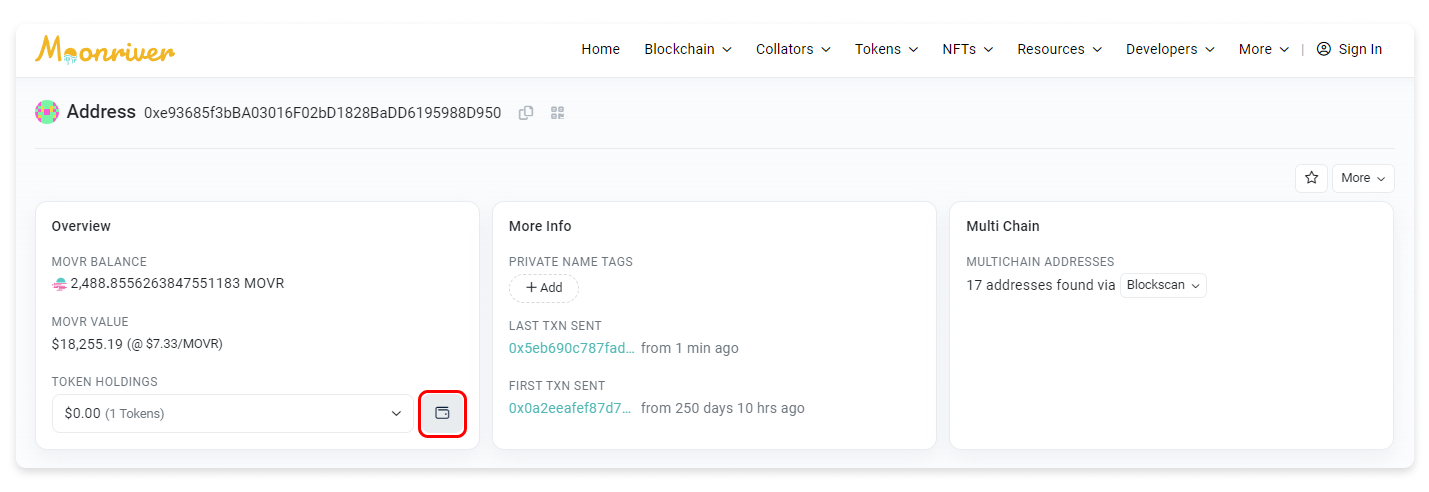Open the last sent transaction hash

tap(571, 348)
